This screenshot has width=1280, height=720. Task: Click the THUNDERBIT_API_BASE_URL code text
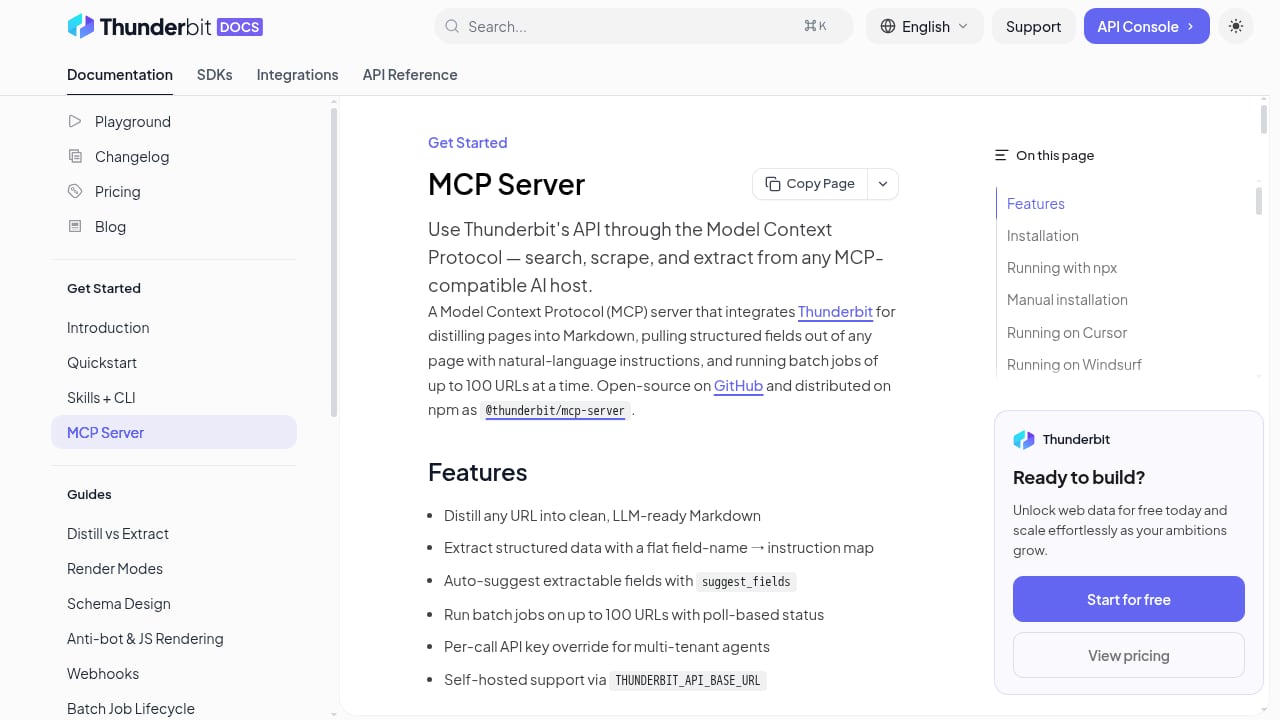tap(688, 680)
